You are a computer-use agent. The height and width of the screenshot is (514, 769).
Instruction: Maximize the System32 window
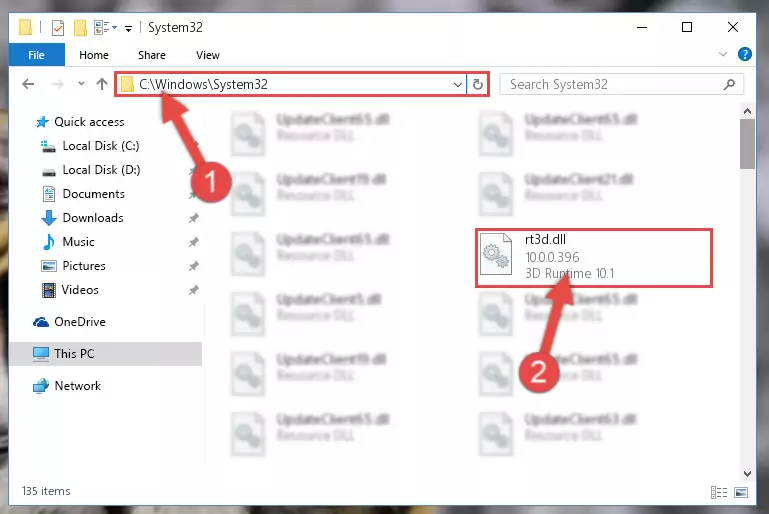click(687, 27)
